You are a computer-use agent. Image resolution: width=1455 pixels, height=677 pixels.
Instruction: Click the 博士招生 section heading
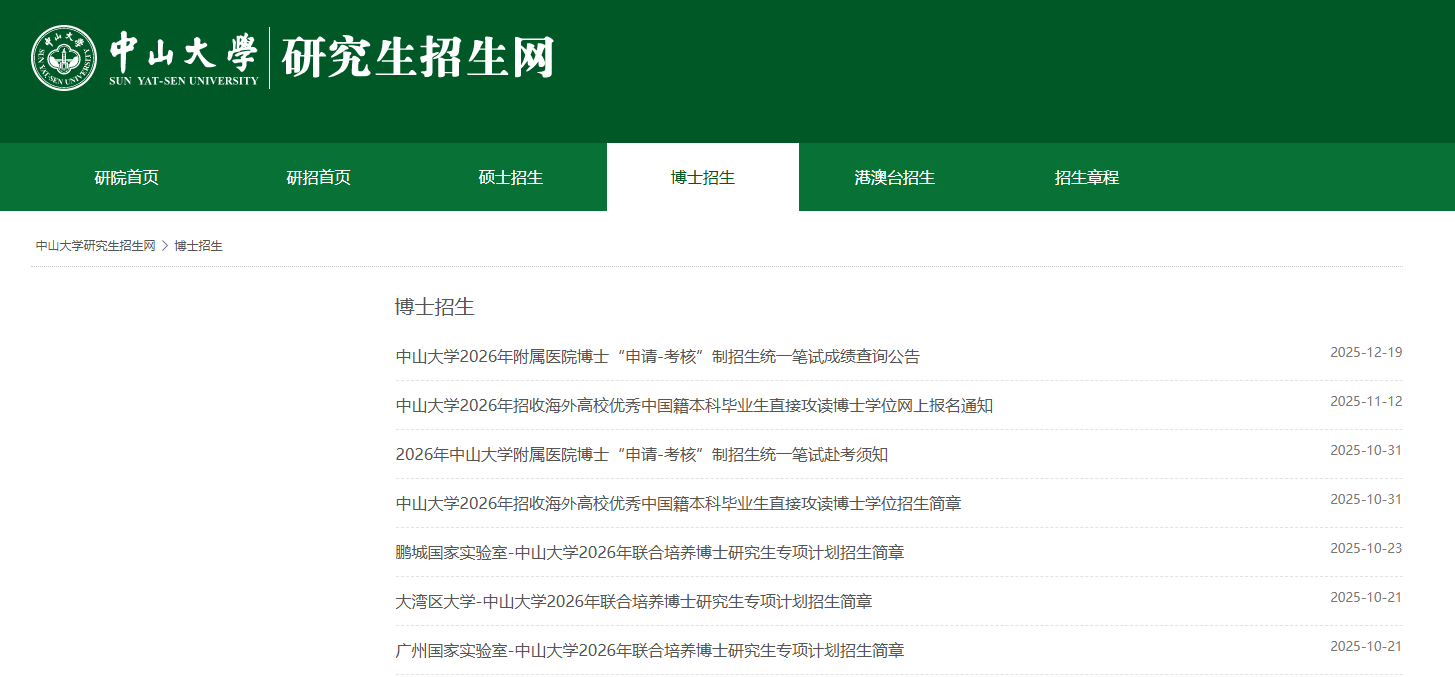point(435,307)
